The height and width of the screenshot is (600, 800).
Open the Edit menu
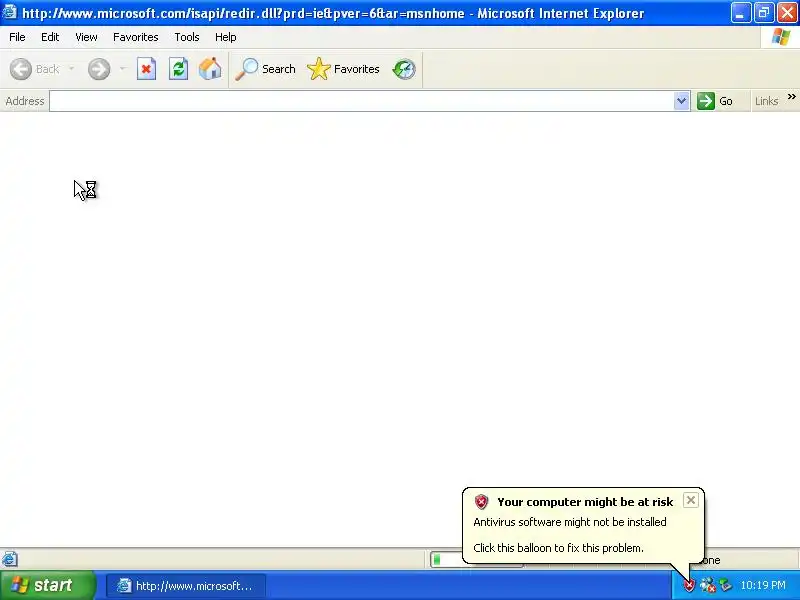(x=50, y=37)
